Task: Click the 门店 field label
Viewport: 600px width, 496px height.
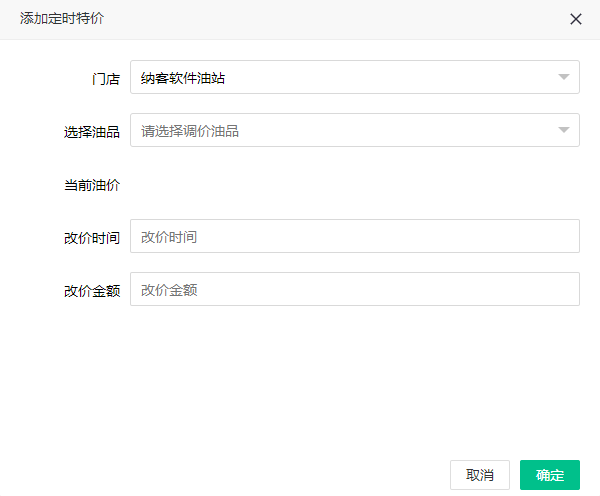Action: tap(105, 78)
